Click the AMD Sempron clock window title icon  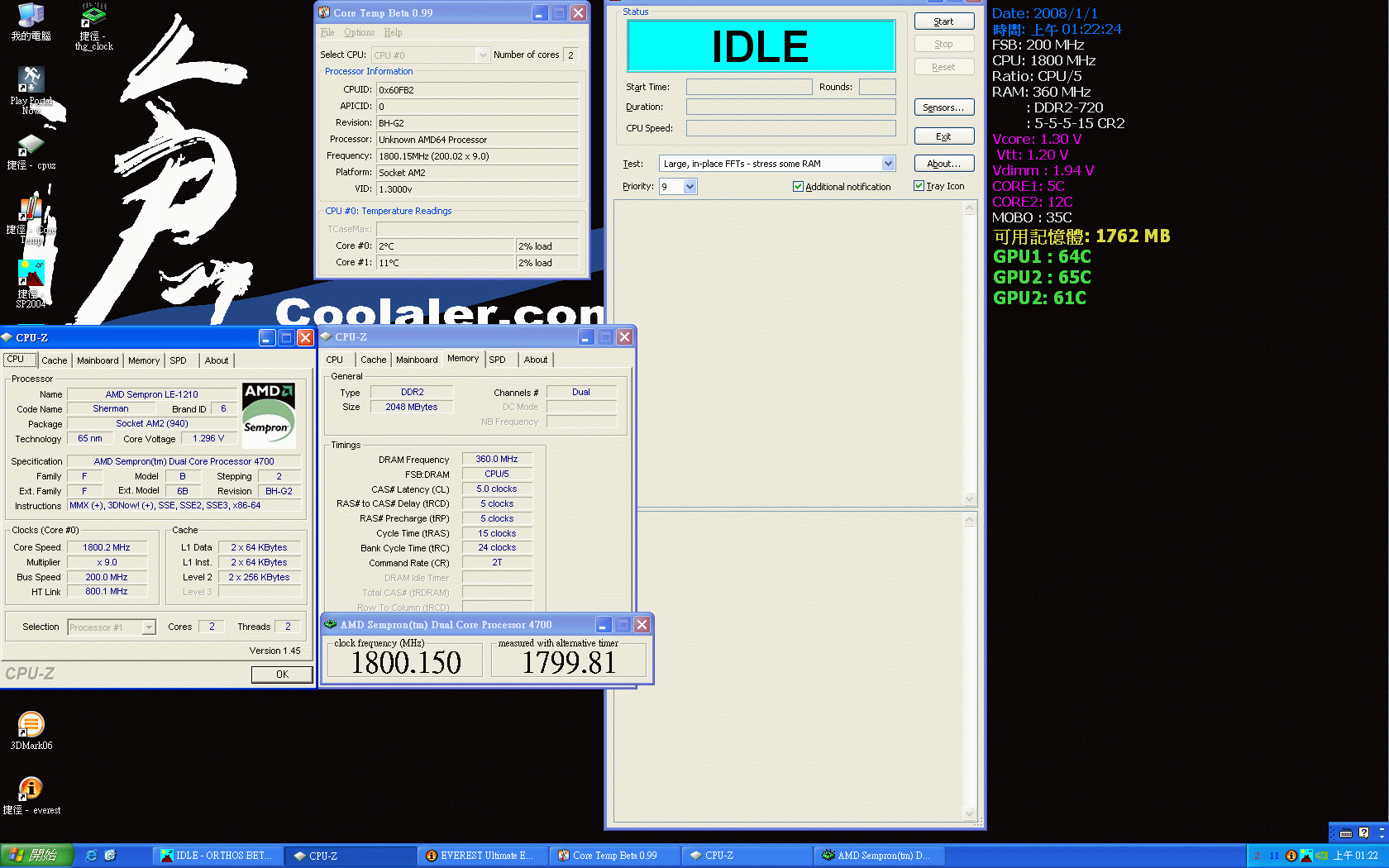[331, 624]
